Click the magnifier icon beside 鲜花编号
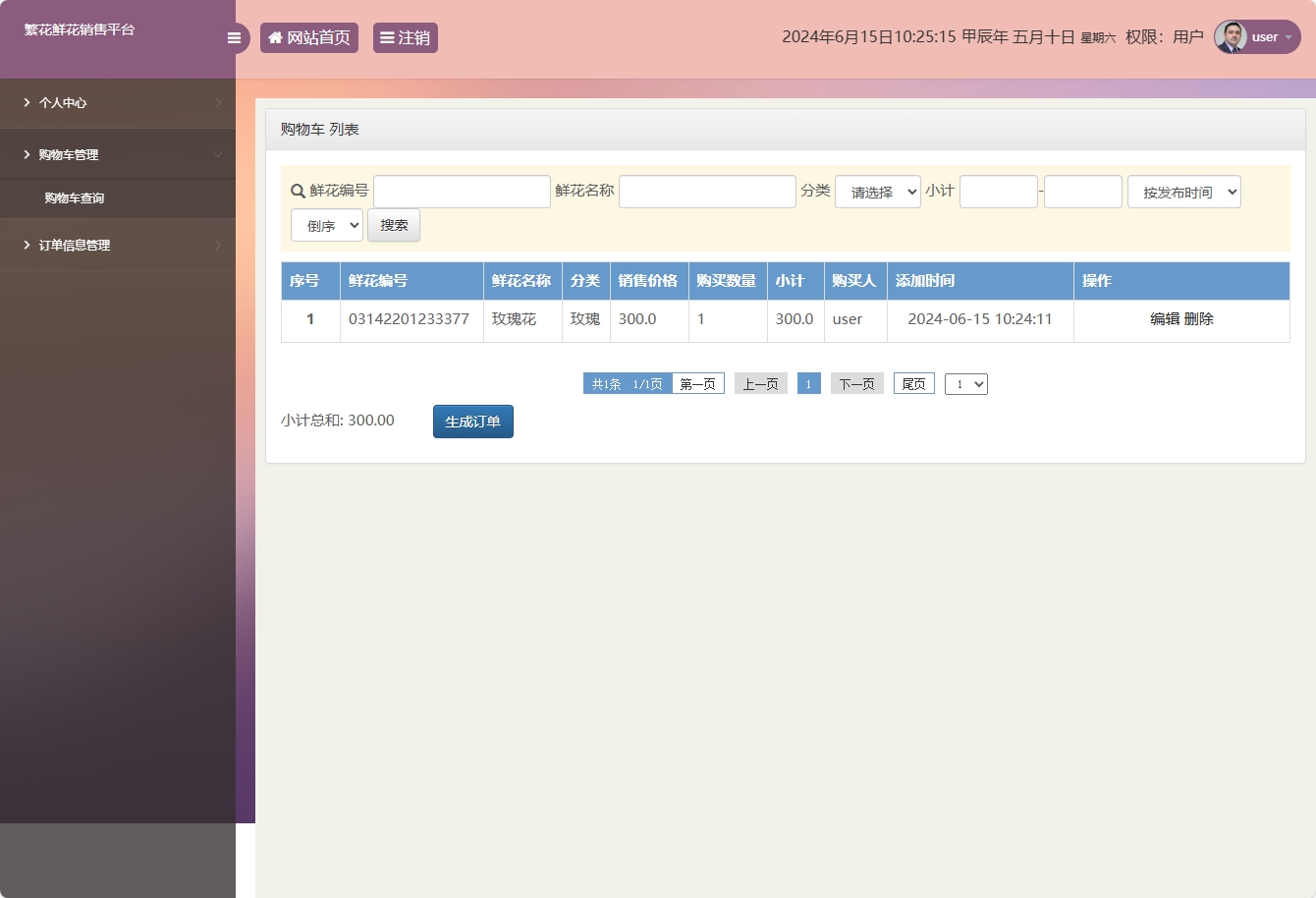This screenshot has width=1316, height=898. click(298, 192)
